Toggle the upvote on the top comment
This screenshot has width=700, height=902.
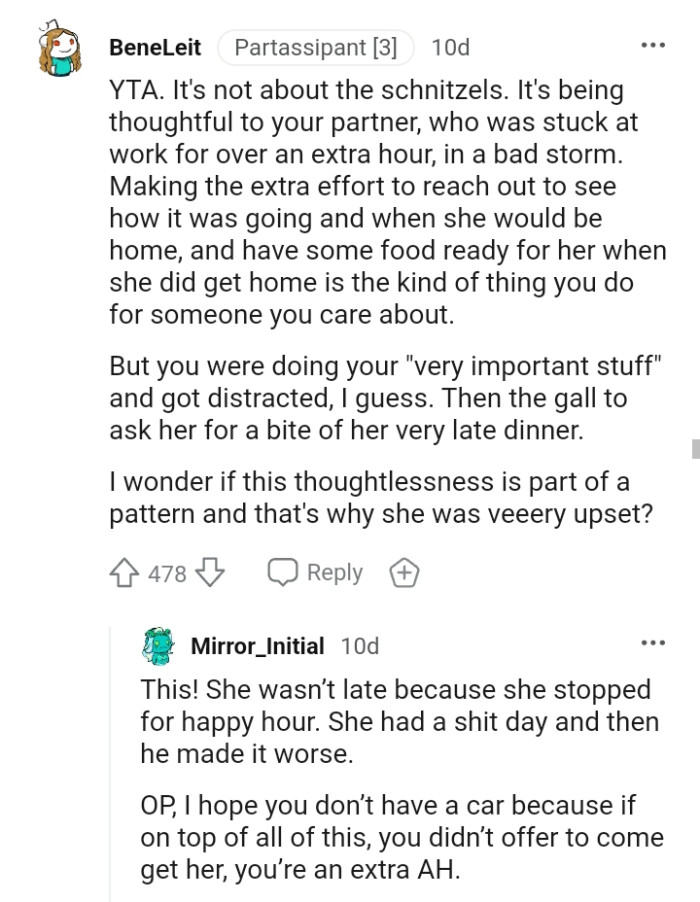coord(125,572)
